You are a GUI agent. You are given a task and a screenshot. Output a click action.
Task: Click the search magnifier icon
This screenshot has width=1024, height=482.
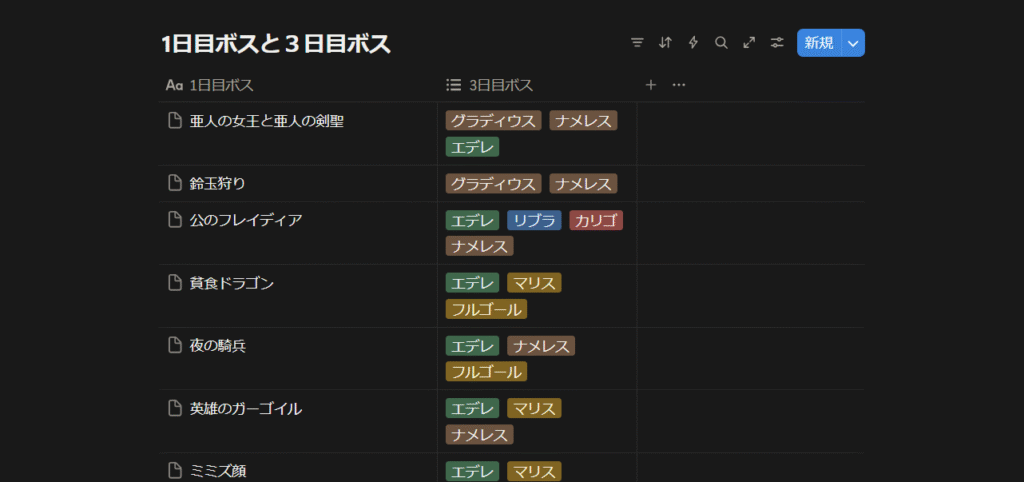(721, 43)
